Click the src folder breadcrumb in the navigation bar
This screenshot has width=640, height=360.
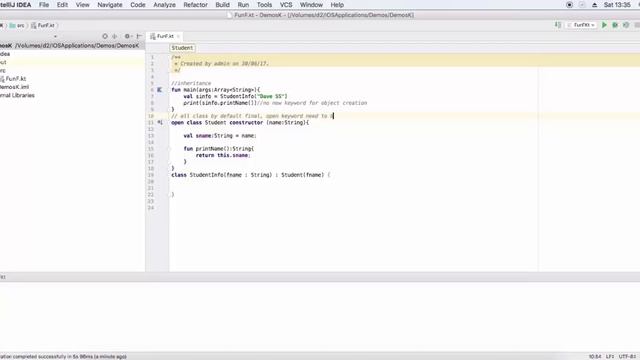click(17, 25)
